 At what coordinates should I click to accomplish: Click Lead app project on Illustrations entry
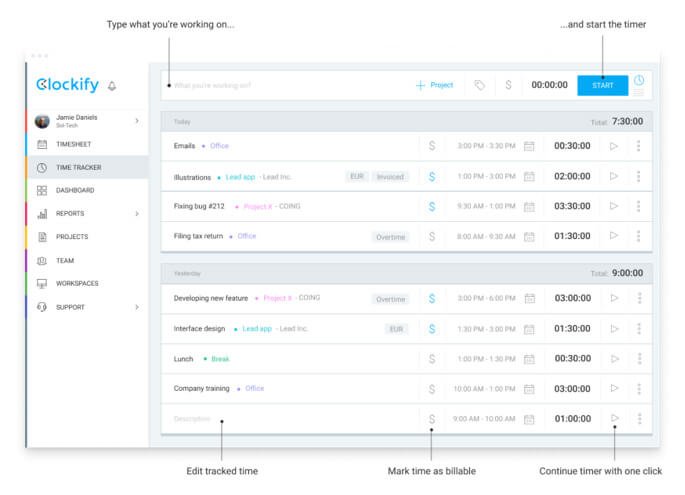(x=240, y=177)
